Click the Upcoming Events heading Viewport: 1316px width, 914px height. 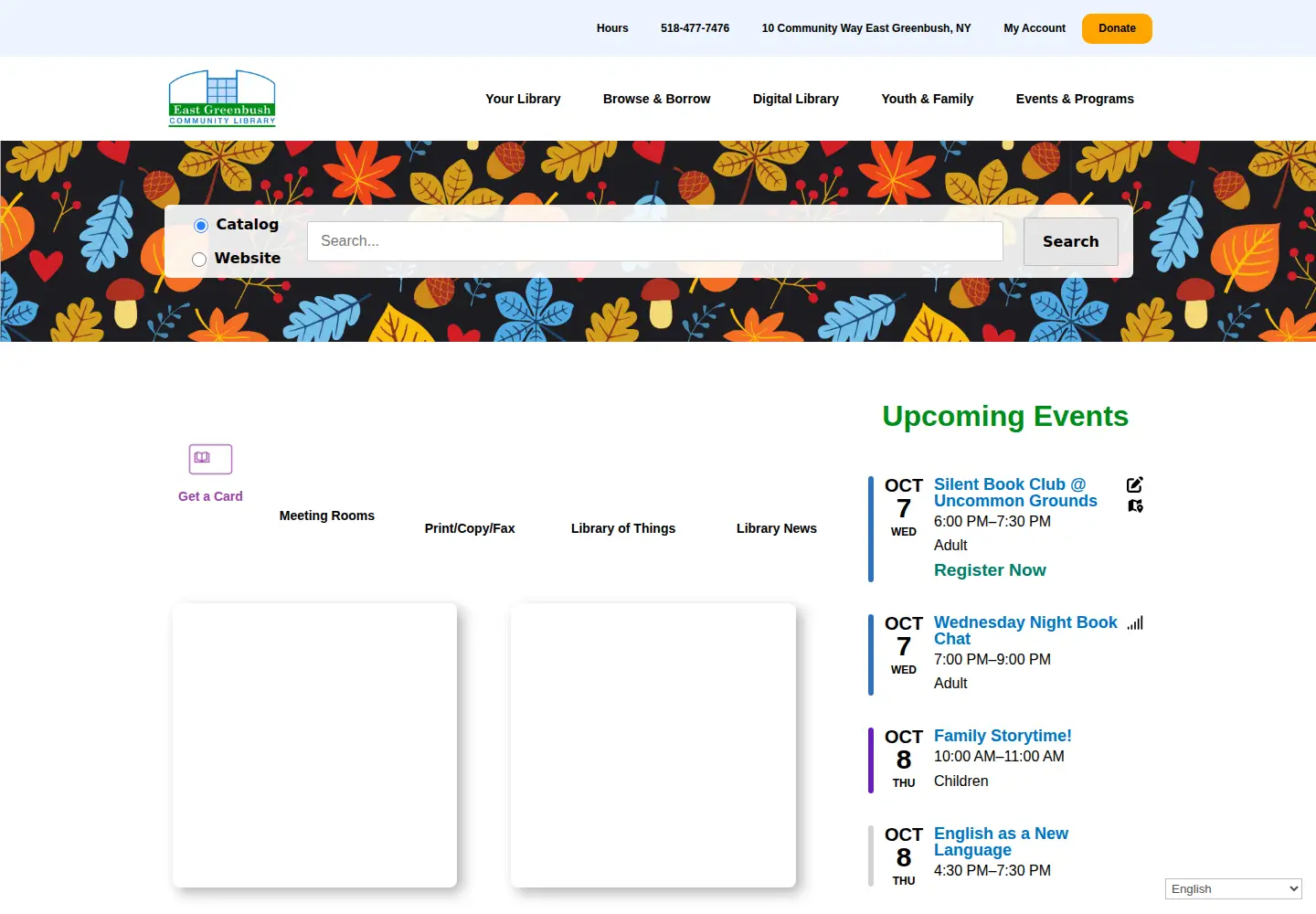coord(1005,416)
